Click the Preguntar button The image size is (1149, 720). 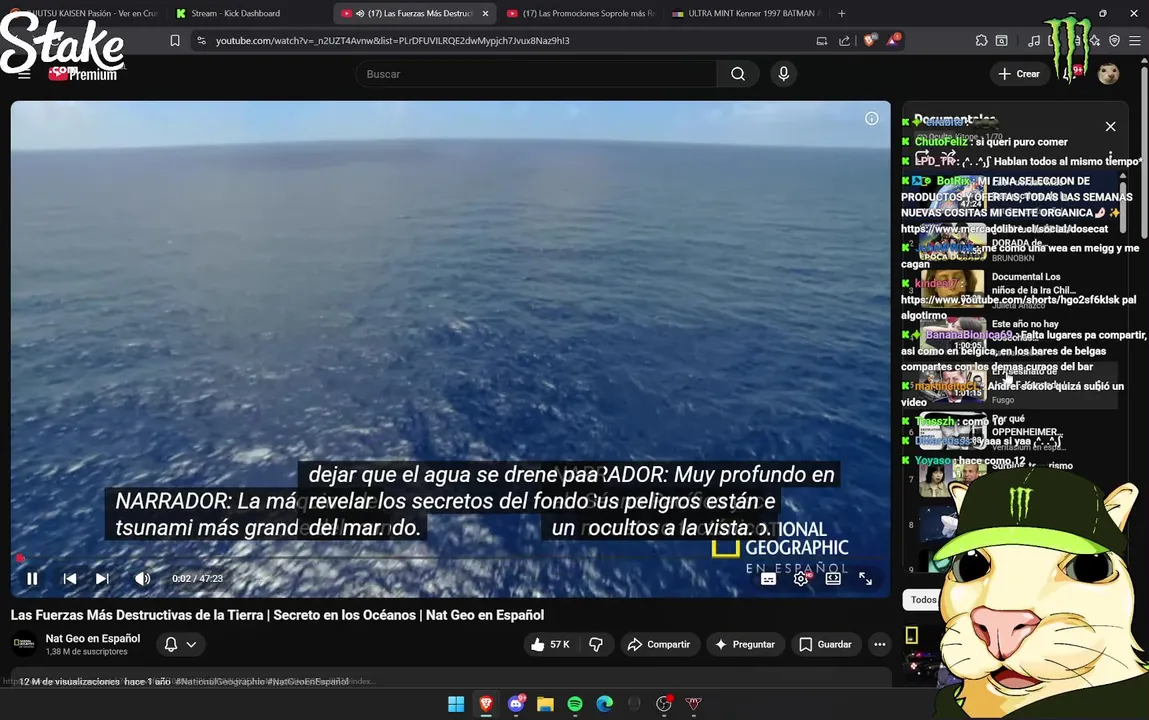pyautogui.click(x=745, y=645)
